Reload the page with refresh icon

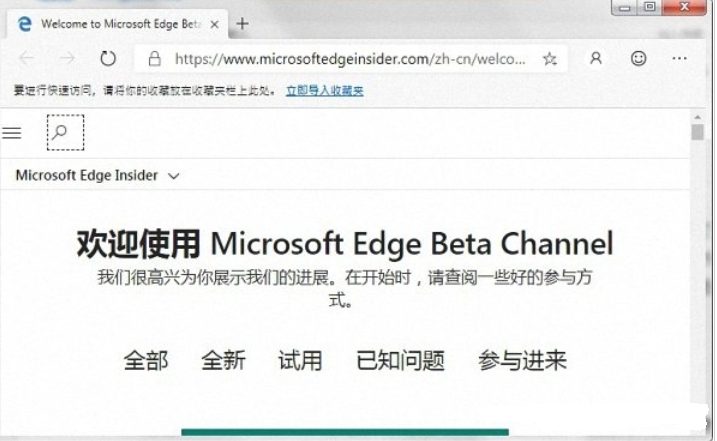pyautogui.click(x=108, y=58)
